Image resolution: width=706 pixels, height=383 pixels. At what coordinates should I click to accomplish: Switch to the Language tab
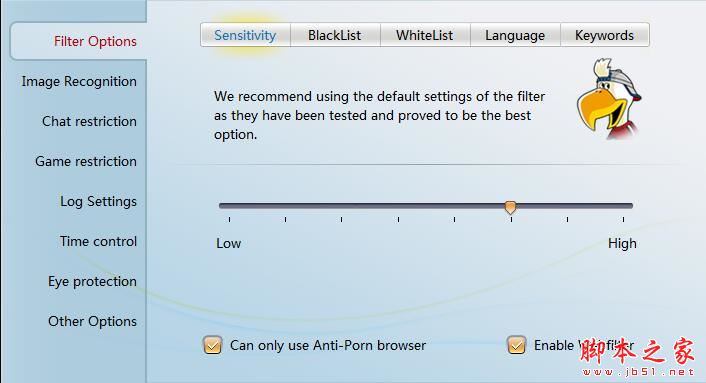pos(515,35)
